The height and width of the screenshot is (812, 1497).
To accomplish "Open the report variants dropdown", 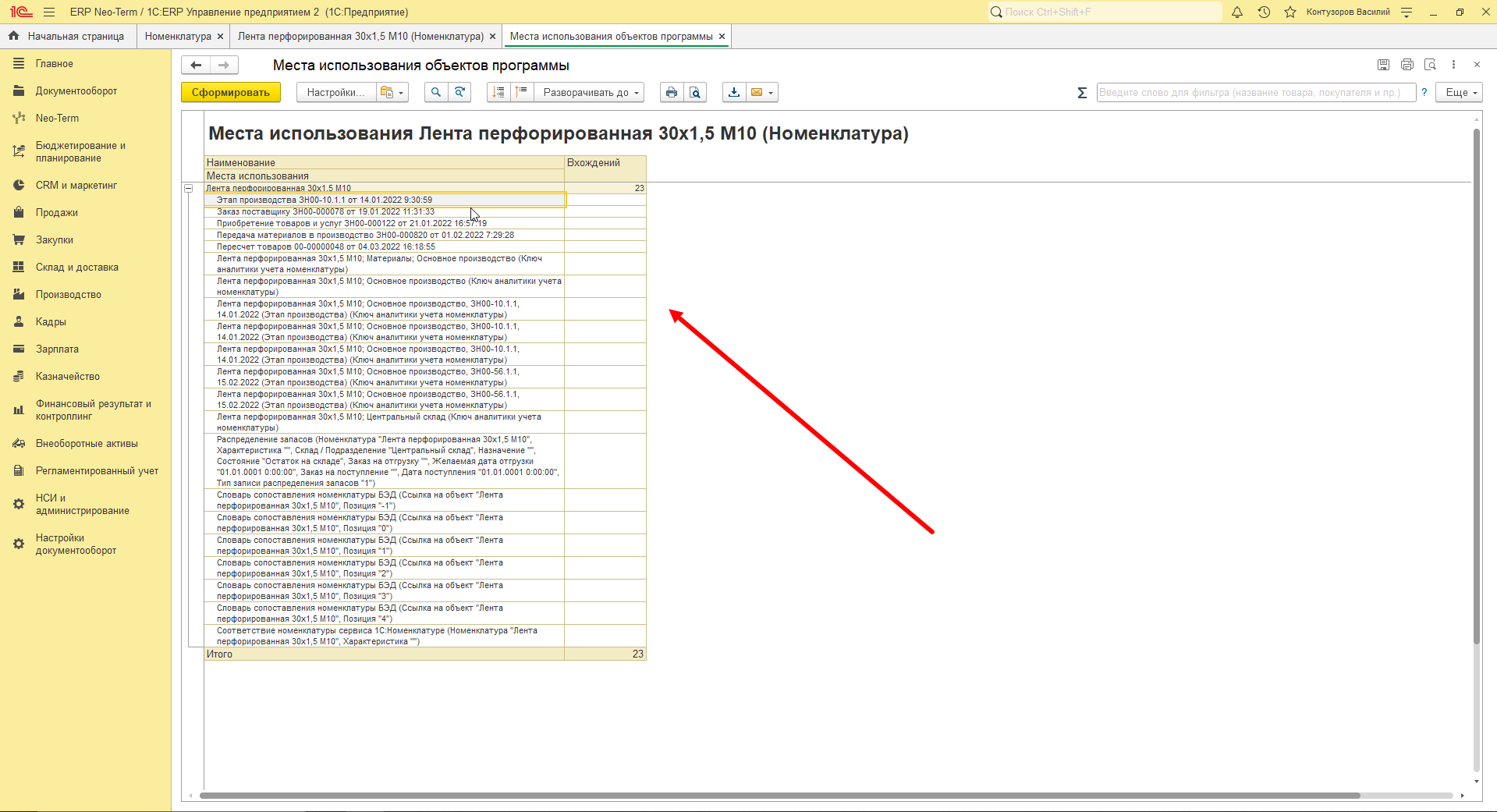I will 393,93.
